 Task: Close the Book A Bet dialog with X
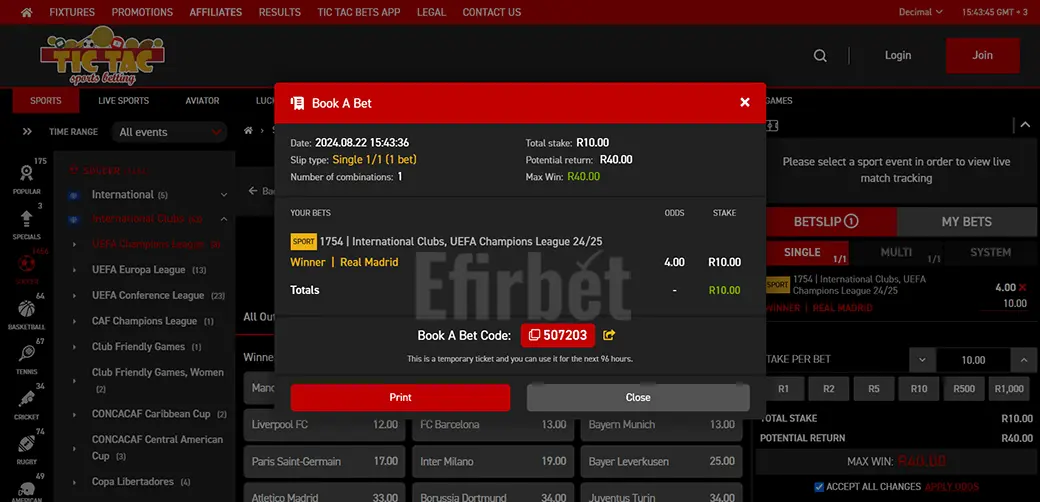tap(745, 102)
